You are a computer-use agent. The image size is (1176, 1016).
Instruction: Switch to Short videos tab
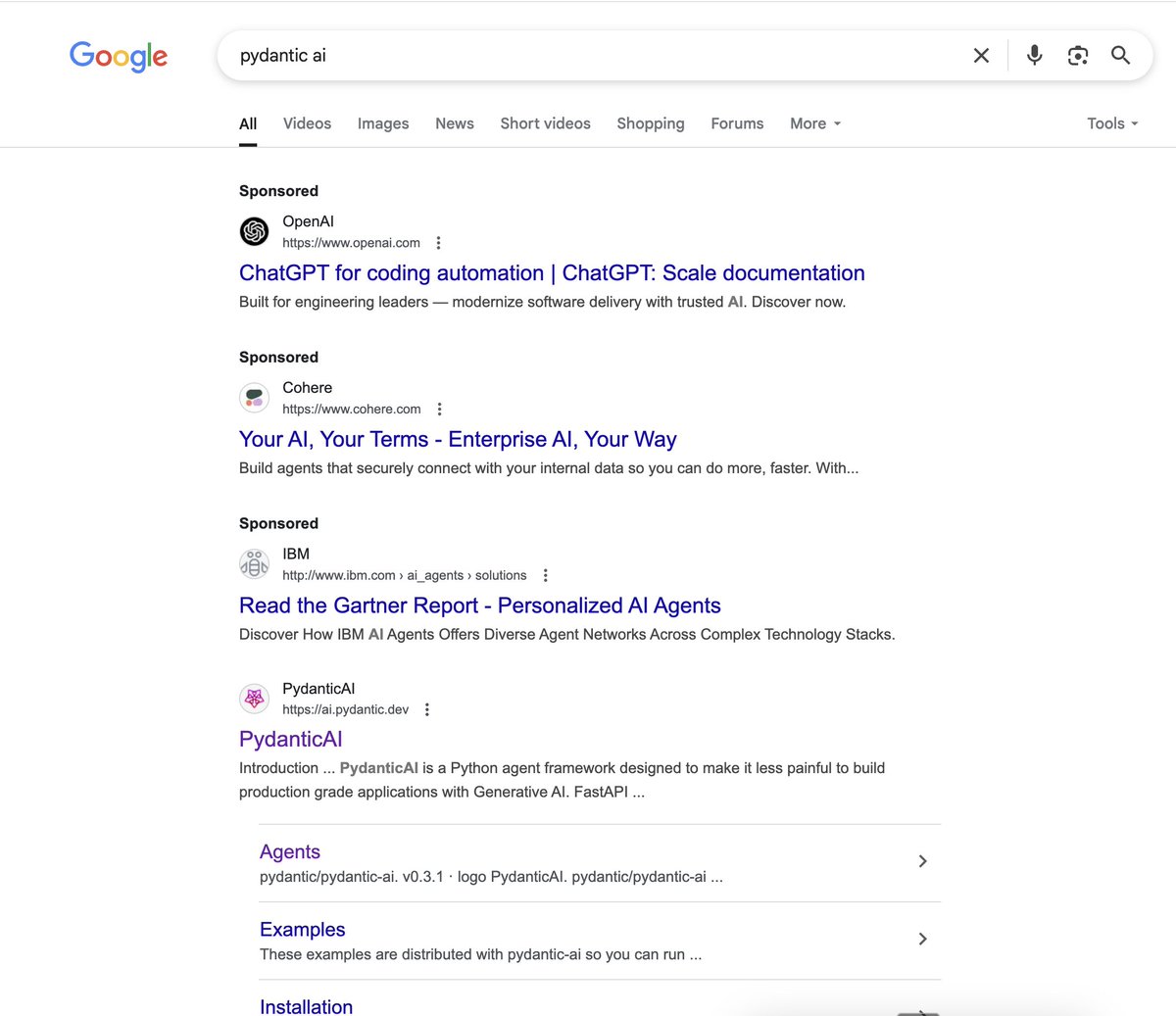[x=545, y=123]
